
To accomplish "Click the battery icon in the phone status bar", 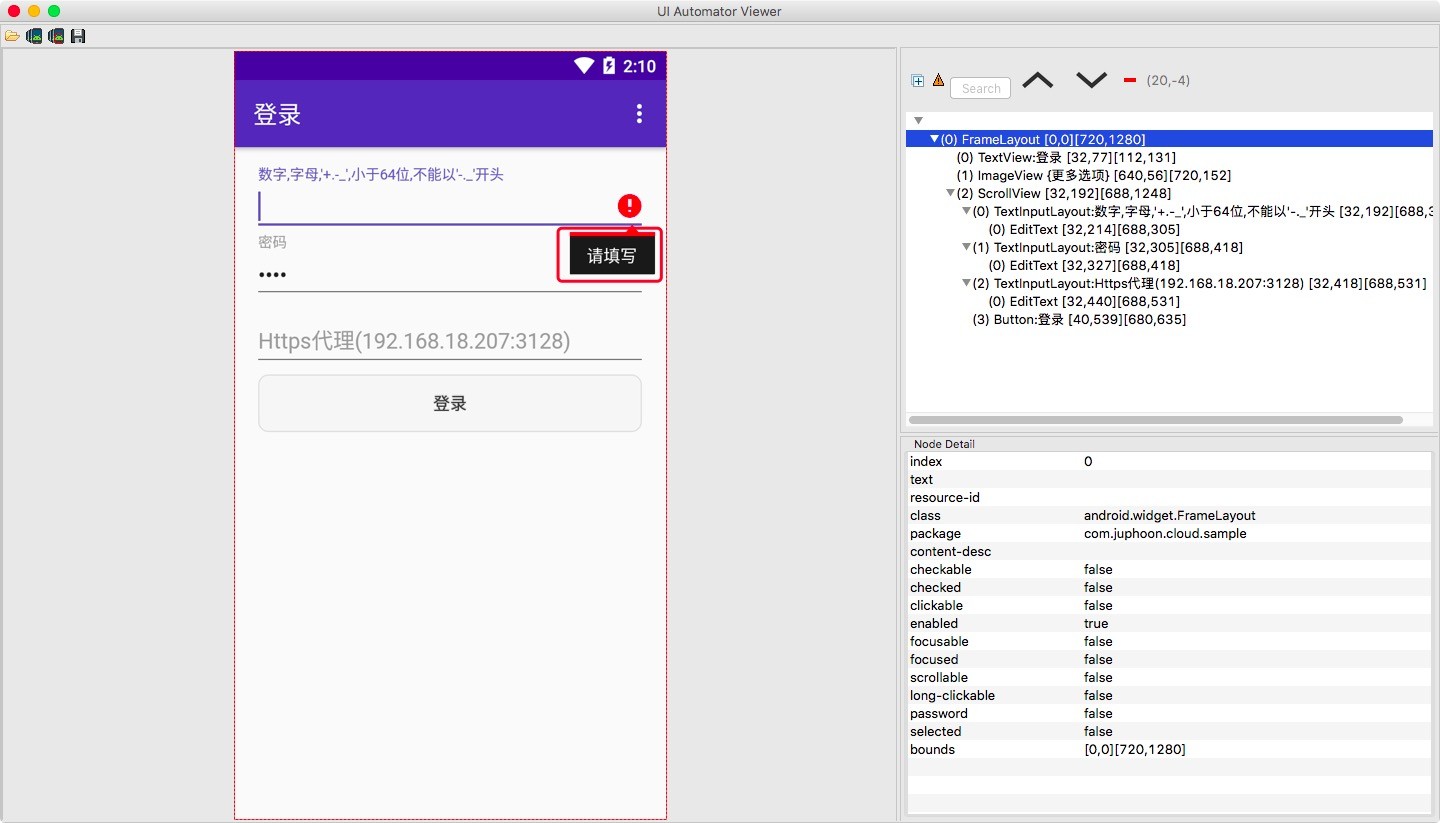I will tap(609, 66).
